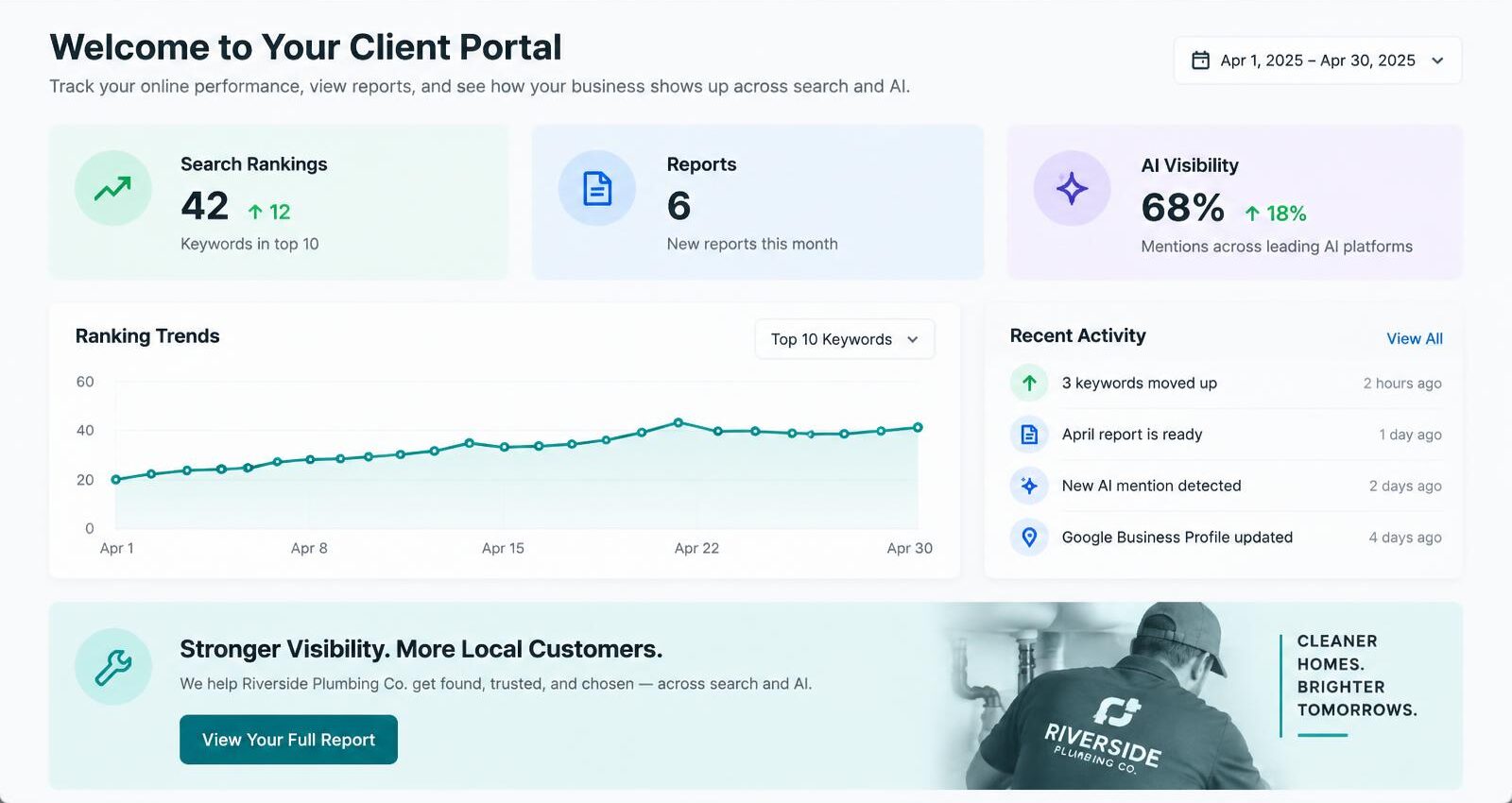Click the View Your Full Report button

(288, 740)
